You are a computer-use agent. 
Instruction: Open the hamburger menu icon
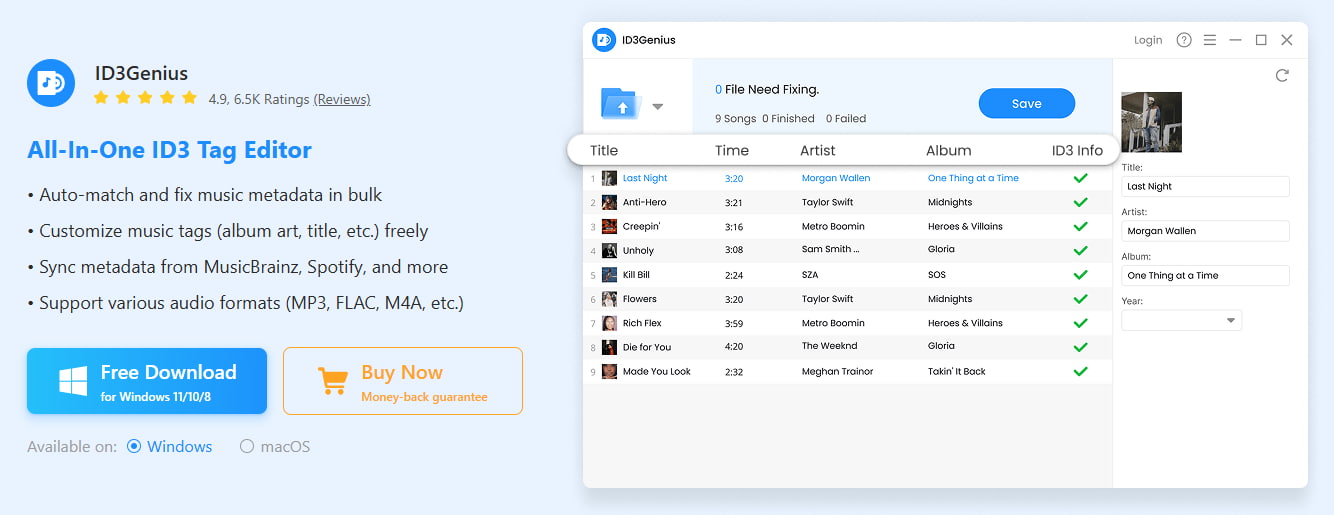1210,40
